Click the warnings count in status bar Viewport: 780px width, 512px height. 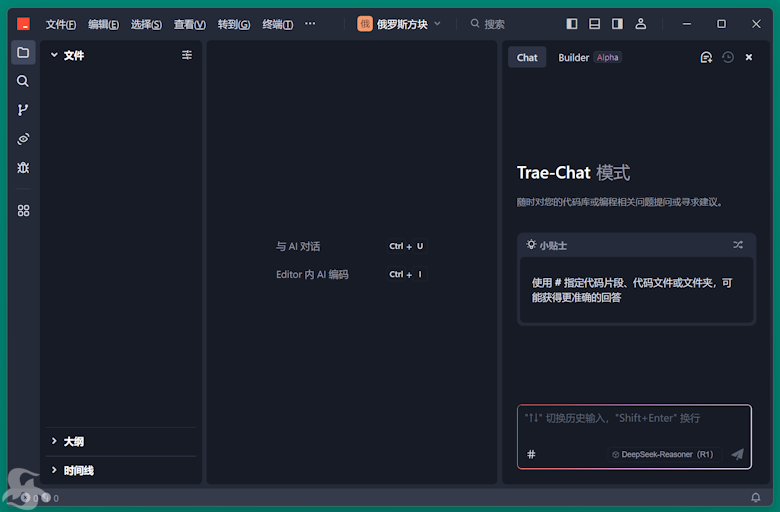click(50, 498)
